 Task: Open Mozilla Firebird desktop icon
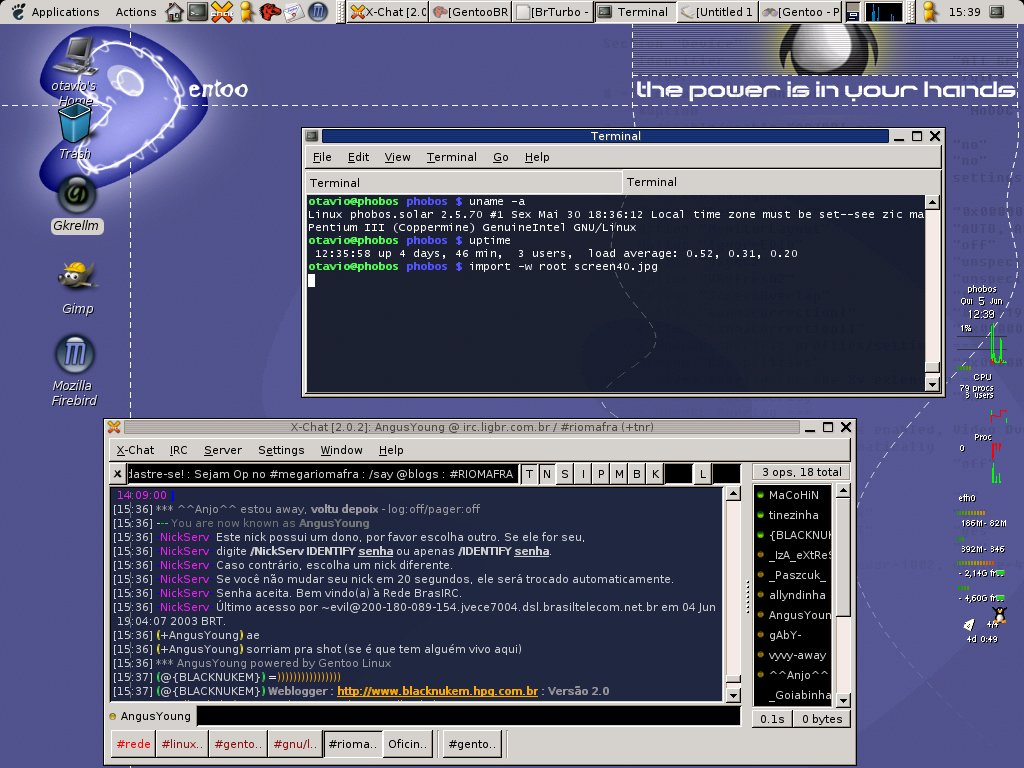[x=74, y=371]
